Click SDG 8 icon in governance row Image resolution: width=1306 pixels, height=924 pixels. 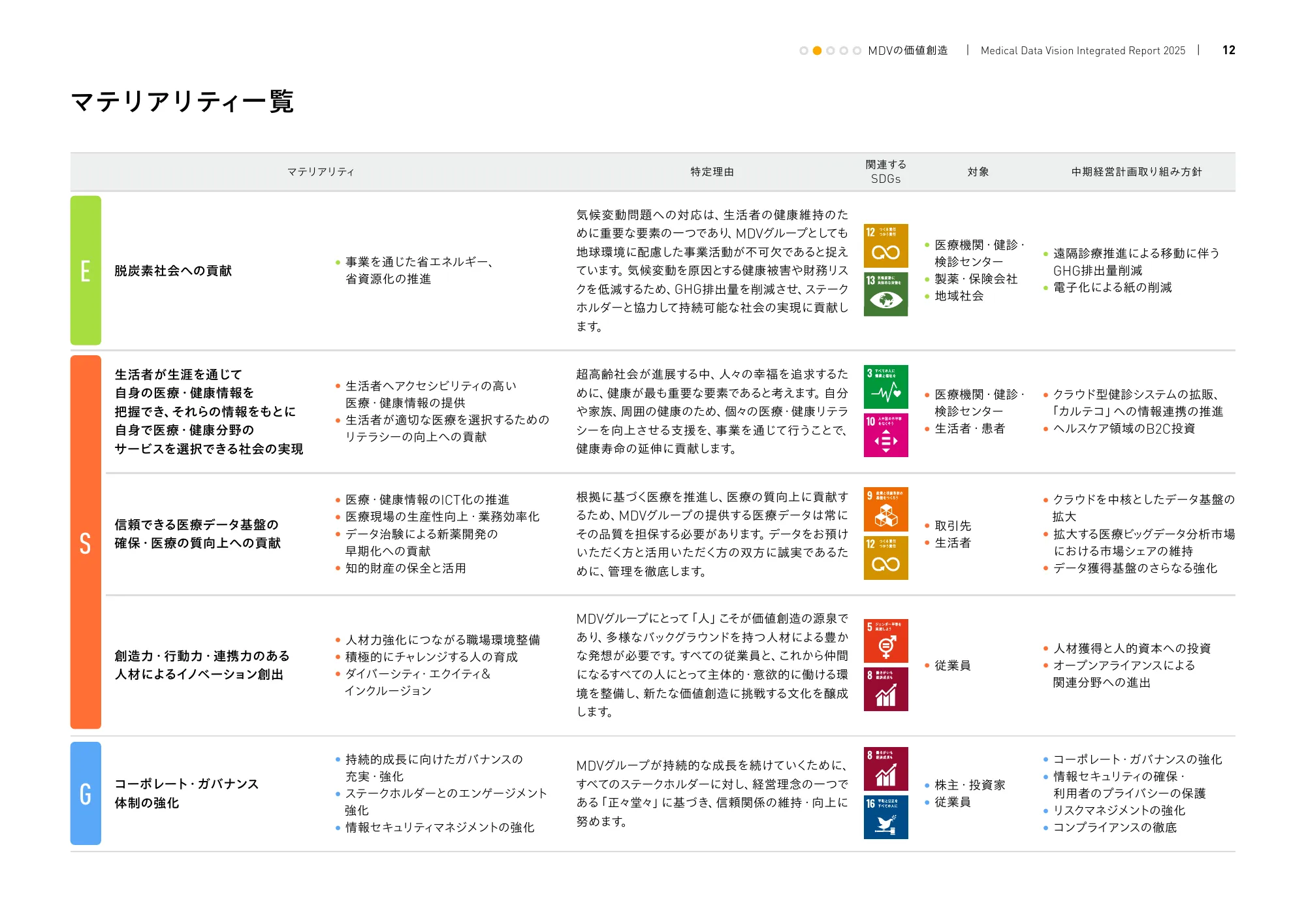885,769
